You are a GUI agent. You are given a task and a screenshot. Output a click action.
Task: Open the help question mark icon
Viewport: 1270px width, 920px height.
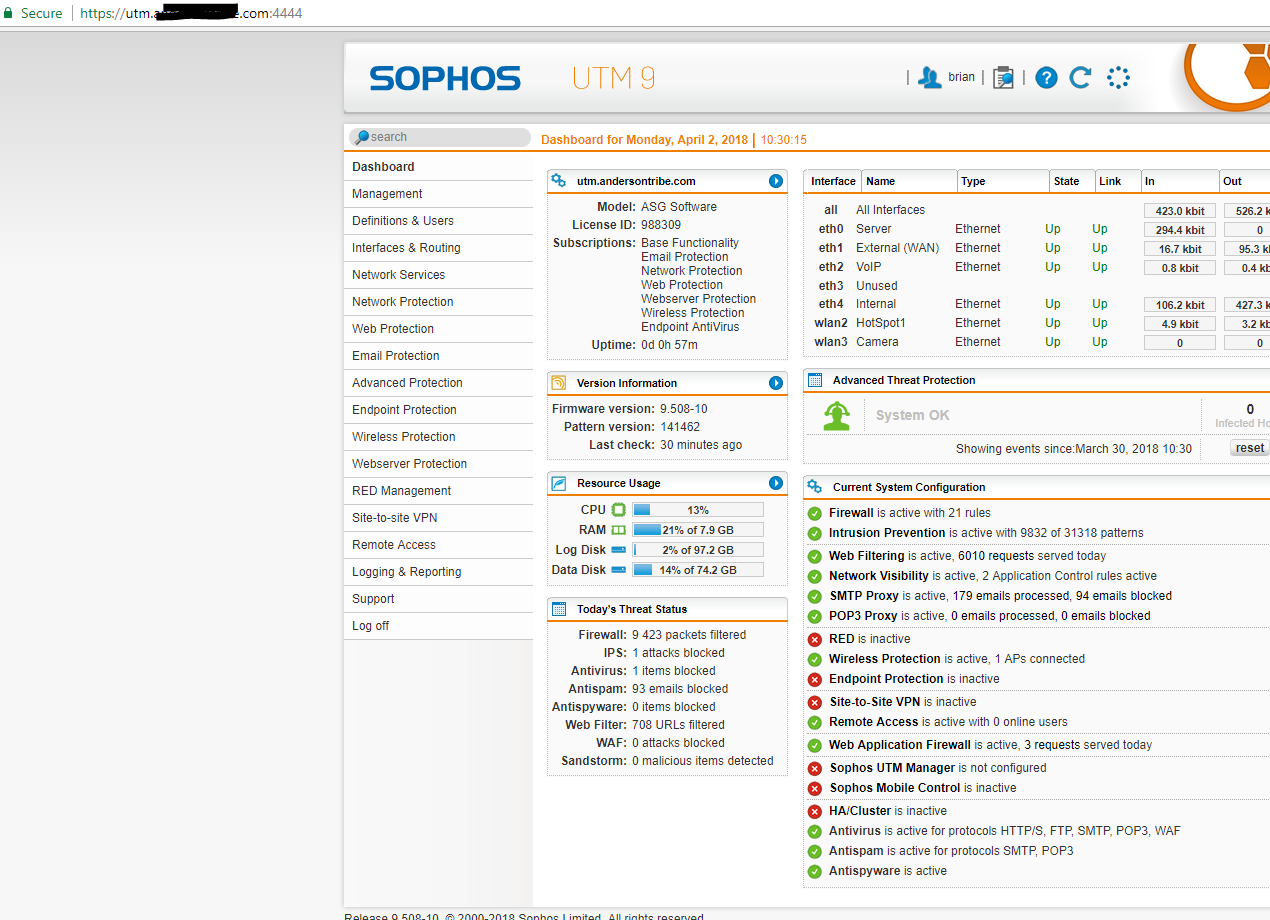pyautogui.click(x=1046, y=78)
